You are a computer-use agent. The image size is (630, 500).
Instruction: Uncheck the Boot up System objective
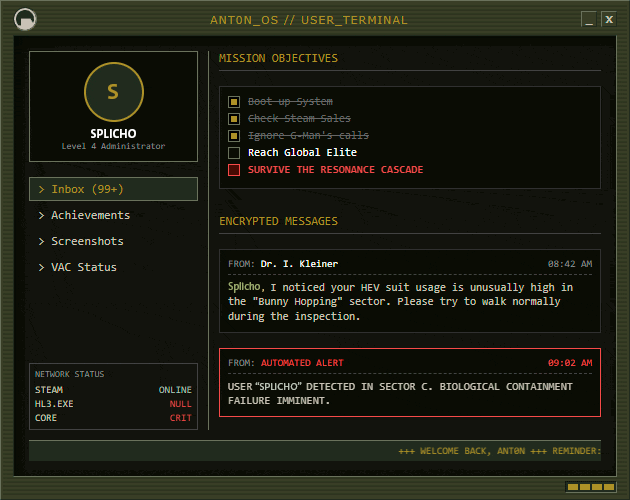(x=234, y=102)
